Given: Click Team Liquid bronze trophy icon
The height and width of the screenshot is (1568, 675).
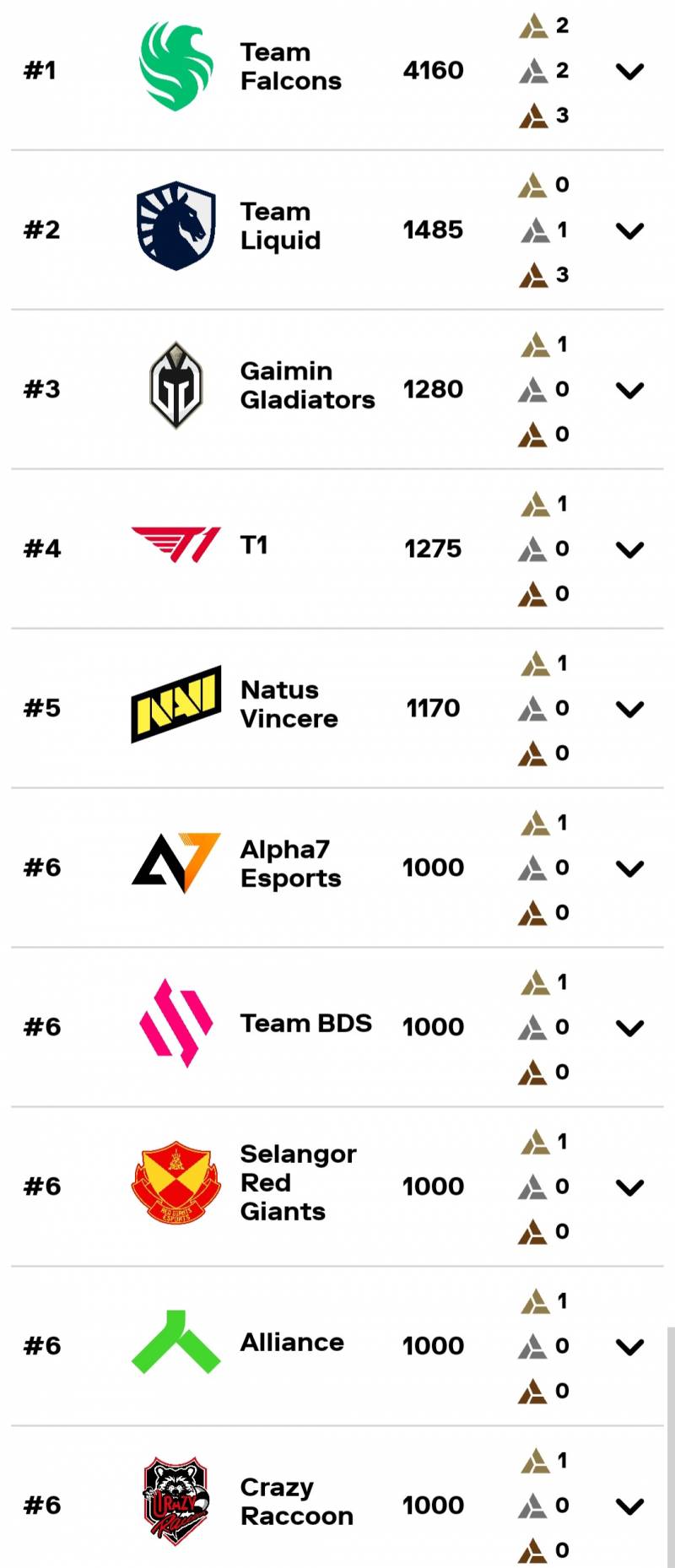Looking at the screenshot, I should [x=533, y=275].
